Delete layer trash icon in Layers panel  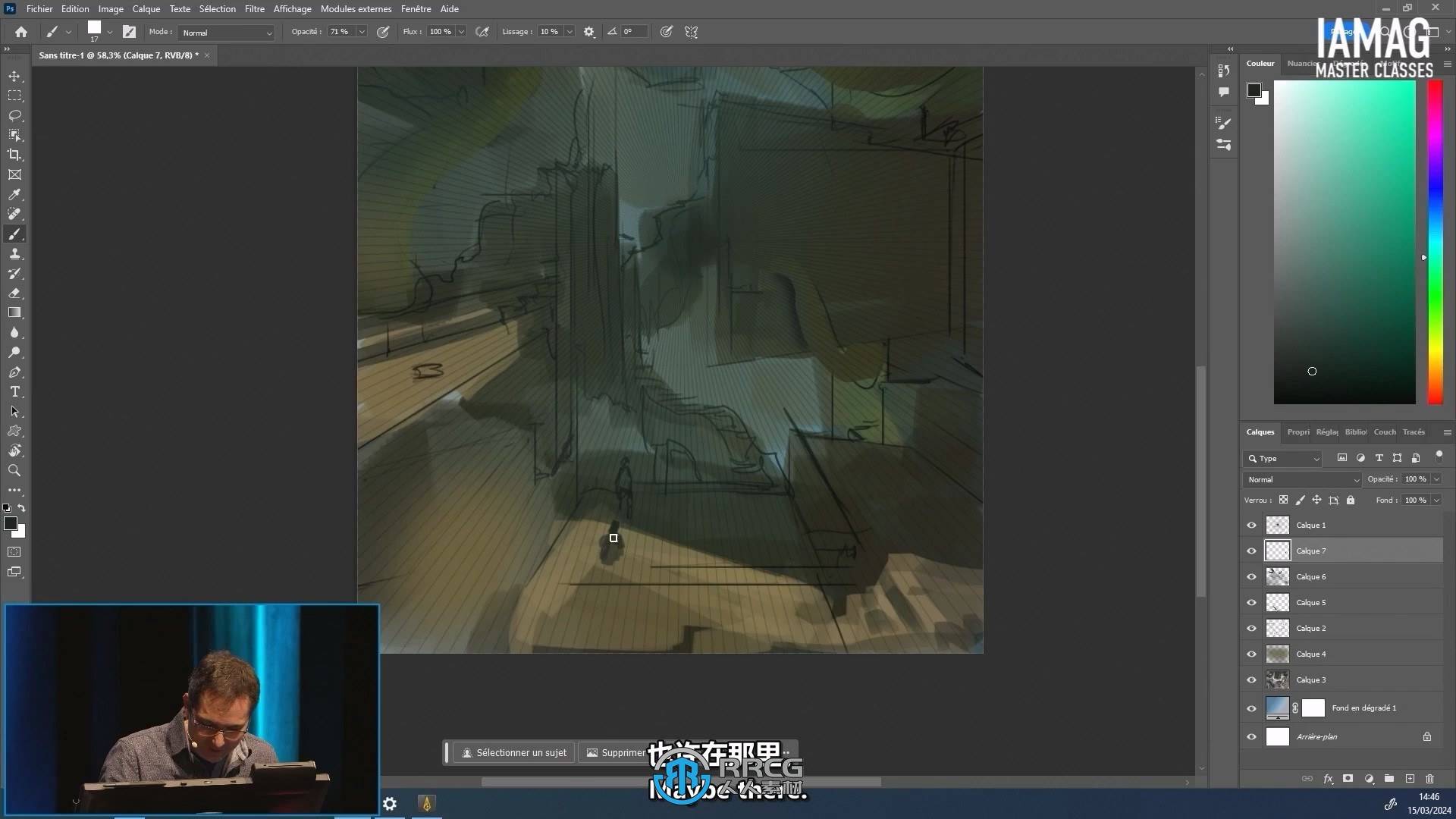(x=1430, y=779)
